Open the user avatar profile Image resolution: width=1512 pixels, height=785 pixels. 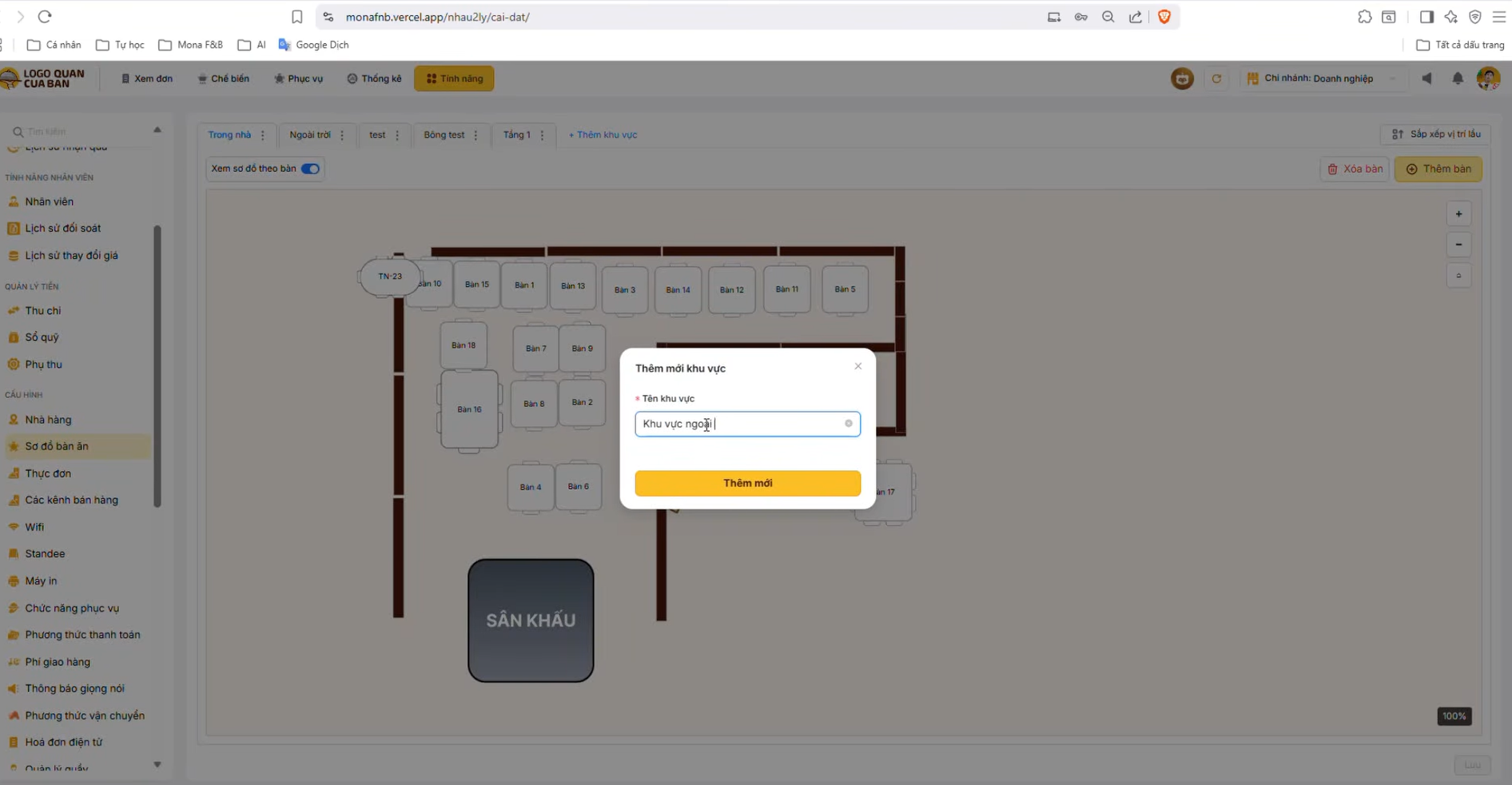pos(1487,78)
